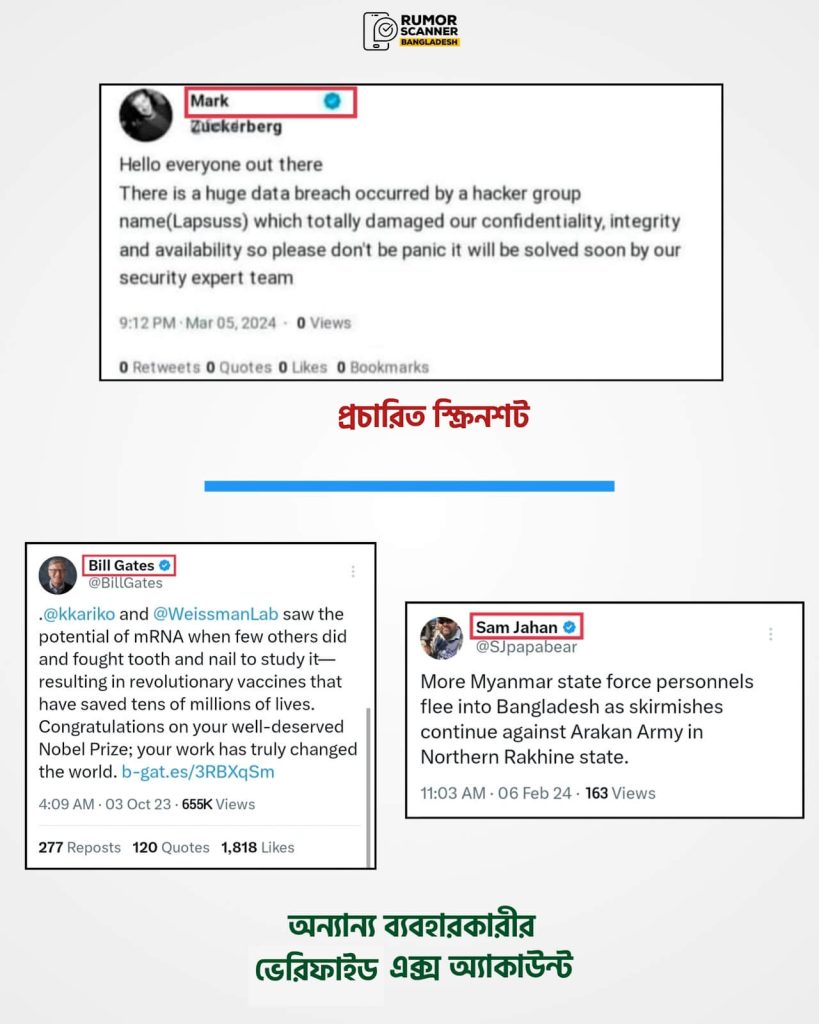Viewport: 819px width, 1024px height.
Task: Click Sam Jahan's blue verified checkmark
Action: [x=570, y=627]
